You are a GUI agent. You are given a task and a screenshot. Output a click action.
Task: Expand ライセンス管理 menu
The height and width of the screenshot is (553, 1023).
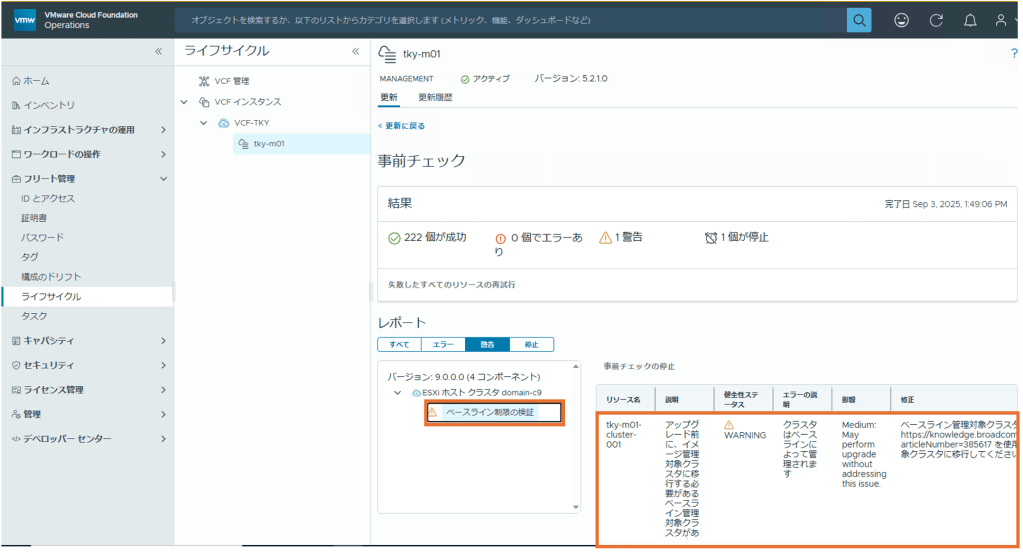tap(163, 389)
